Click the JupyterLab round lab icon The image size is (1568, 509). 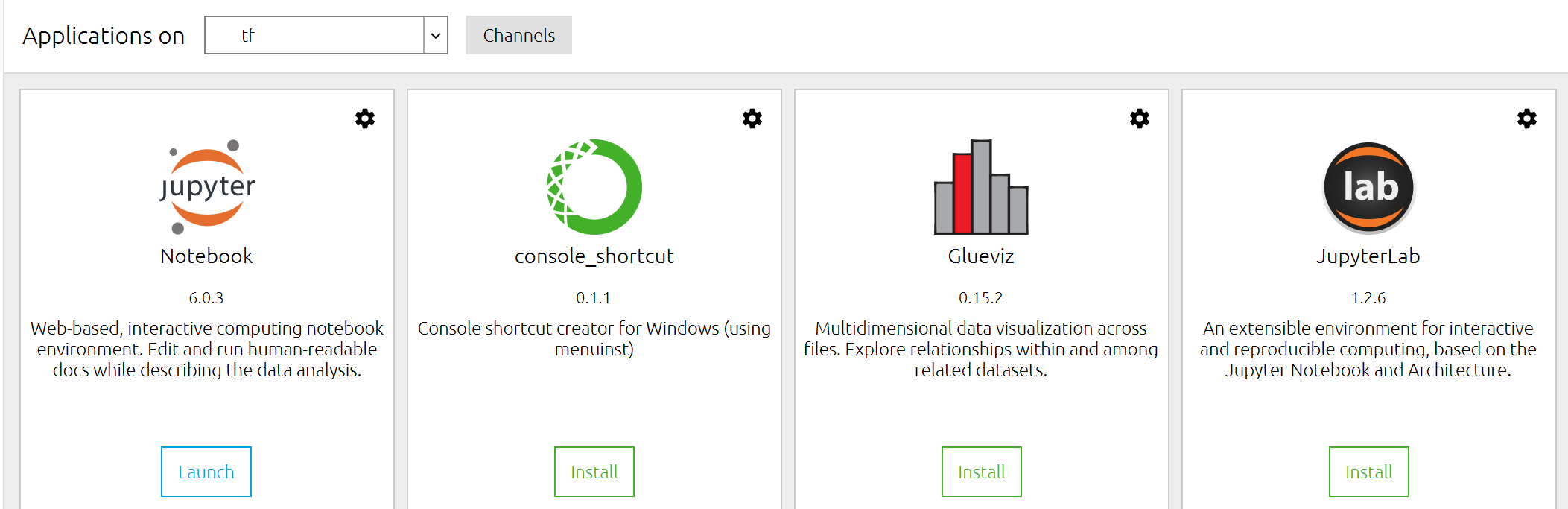point(1368,188)
